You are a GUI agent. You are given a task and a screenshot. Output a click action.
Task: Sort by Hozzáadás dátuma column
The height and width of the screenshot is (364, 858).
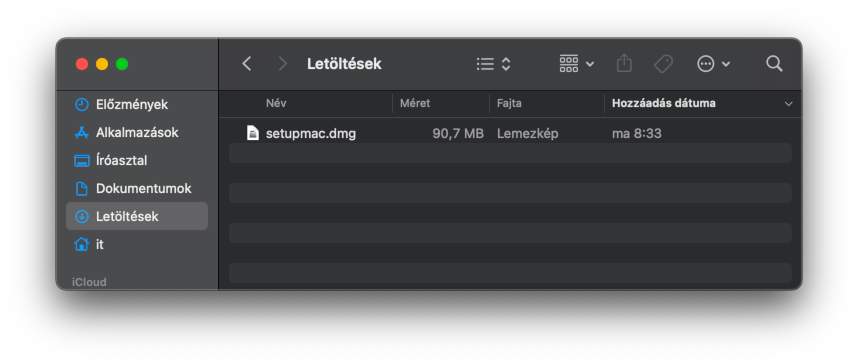[663, 103]
